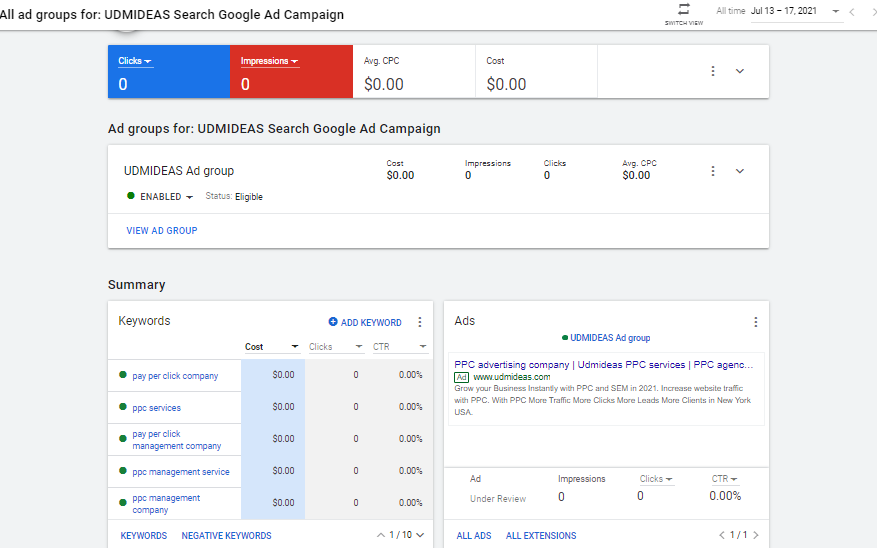
Task: Click the green status dot for ppc services
Action: click(123, 407)
